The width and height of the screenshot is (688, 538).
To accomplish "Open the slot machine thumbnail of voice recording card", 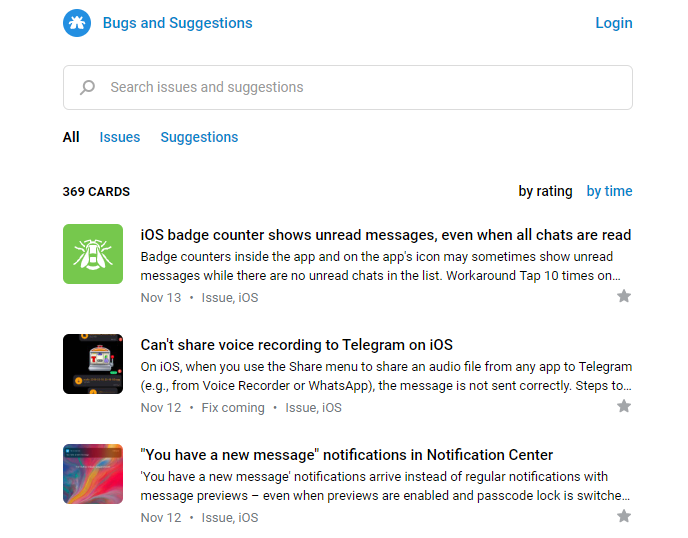I will [x=93, y=364].
